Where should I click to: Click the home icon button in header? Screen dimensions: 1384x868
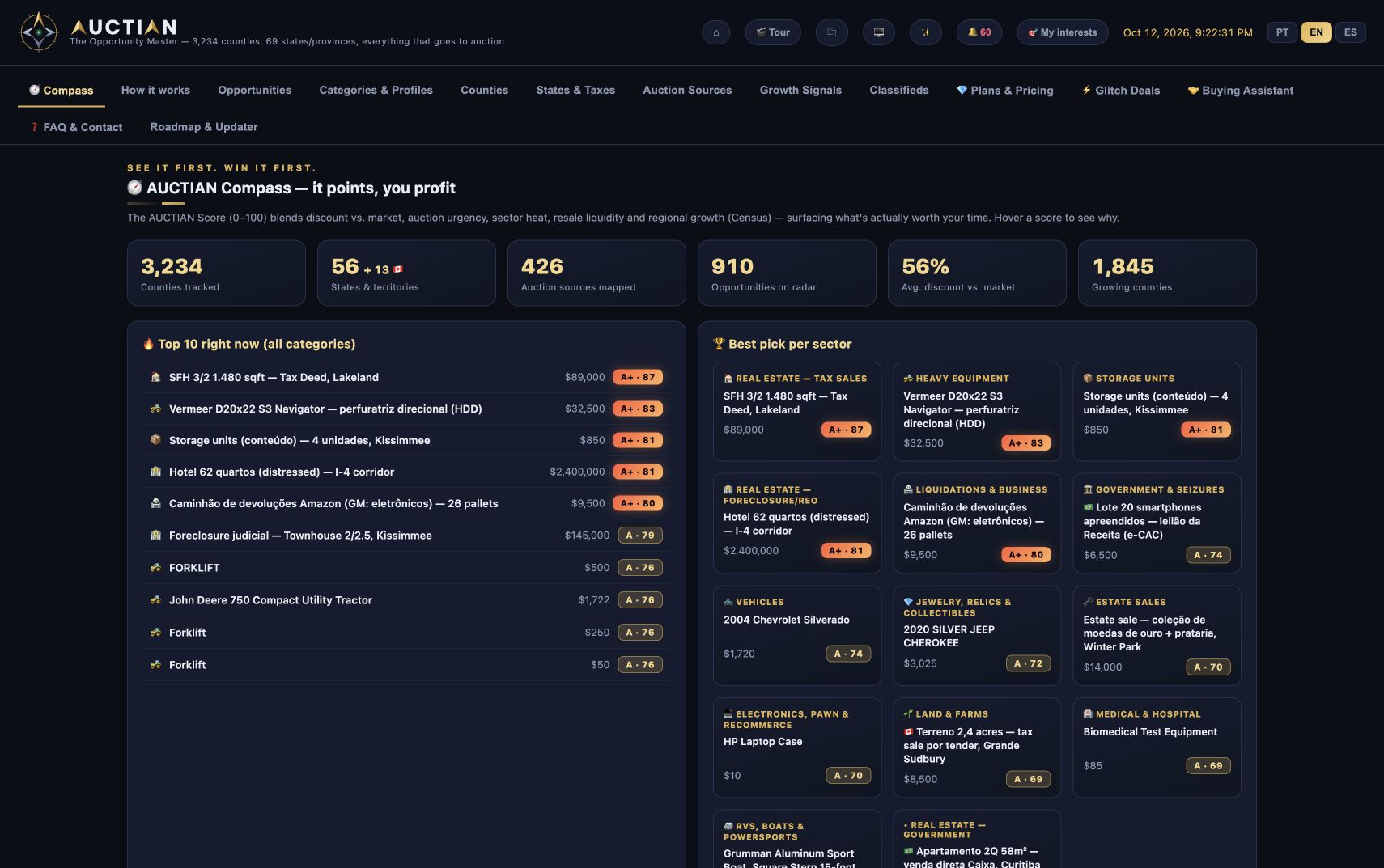(x=715, y=32)
